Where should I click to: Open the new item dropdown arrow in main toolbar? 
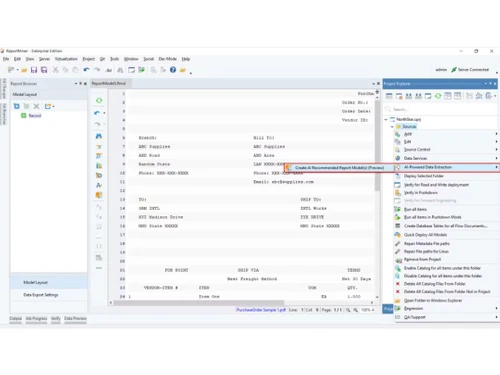click(17, 70)
